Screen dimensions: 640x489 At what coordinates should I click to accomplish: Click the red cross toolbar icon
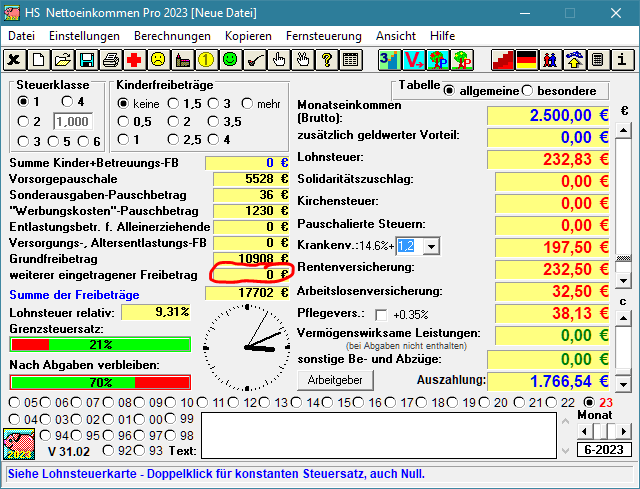tap(135, 60)
